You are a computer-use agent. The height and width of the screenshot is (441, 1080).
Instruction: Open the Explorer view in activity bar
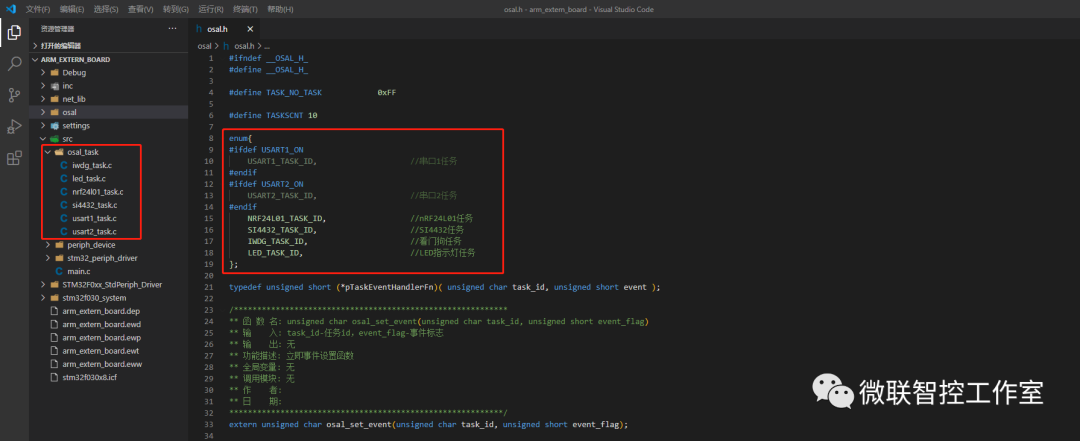pyautogui.click(x=14, y=32)
